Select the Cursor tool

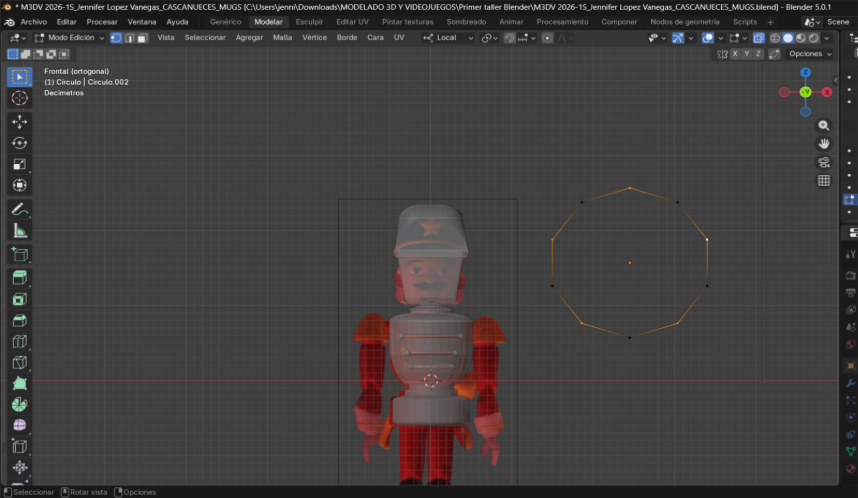click(x=19, y=98)
